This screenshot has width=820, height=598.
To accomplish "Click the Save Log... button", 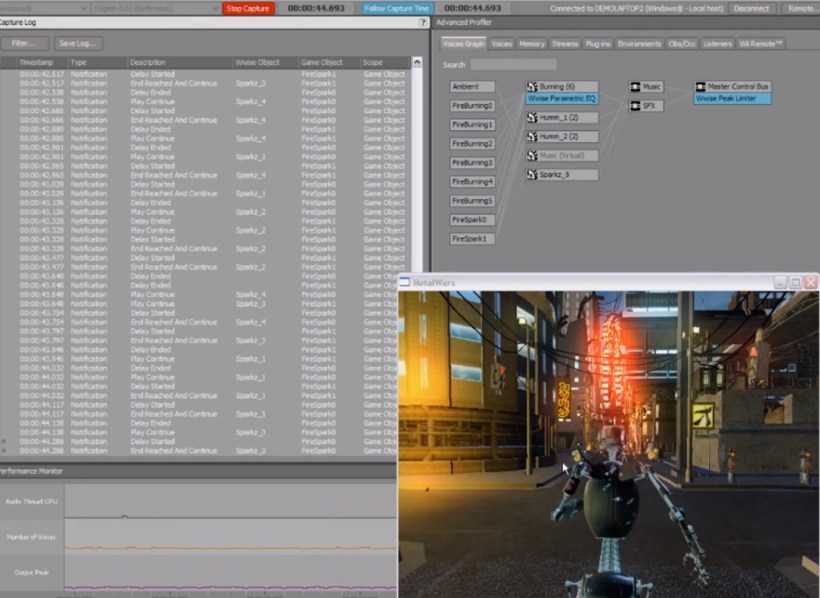I will [x=77, y=43].
